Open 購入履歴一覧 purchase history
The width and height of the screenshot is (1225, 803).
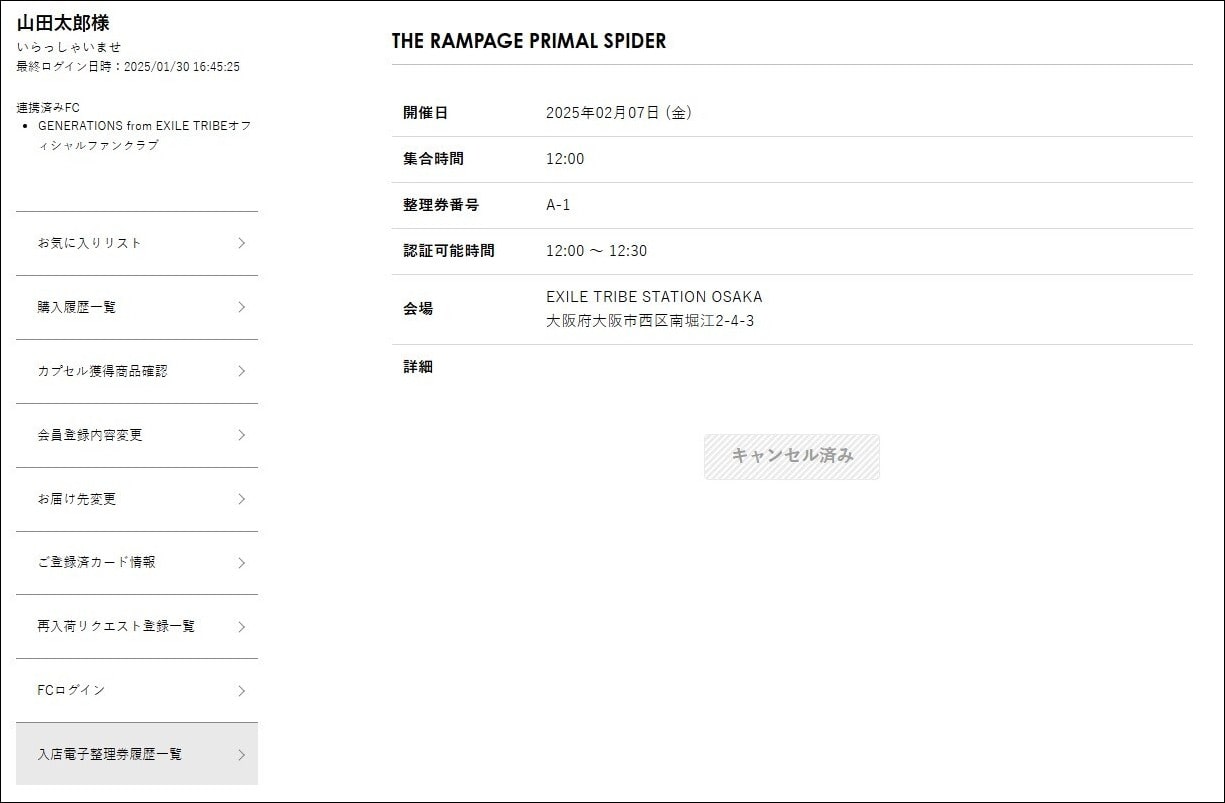[77, 307]
